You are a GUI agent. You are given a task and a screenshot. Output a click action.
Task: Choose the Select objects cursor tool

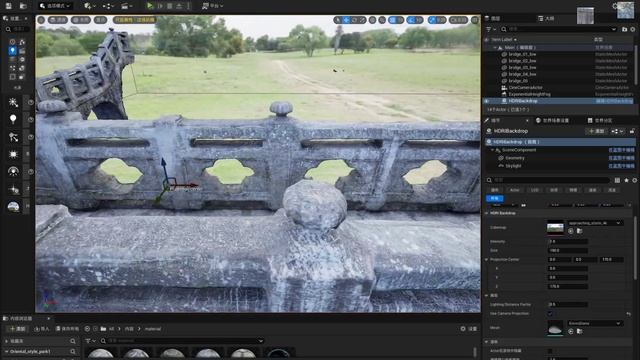tap(338, 20)
